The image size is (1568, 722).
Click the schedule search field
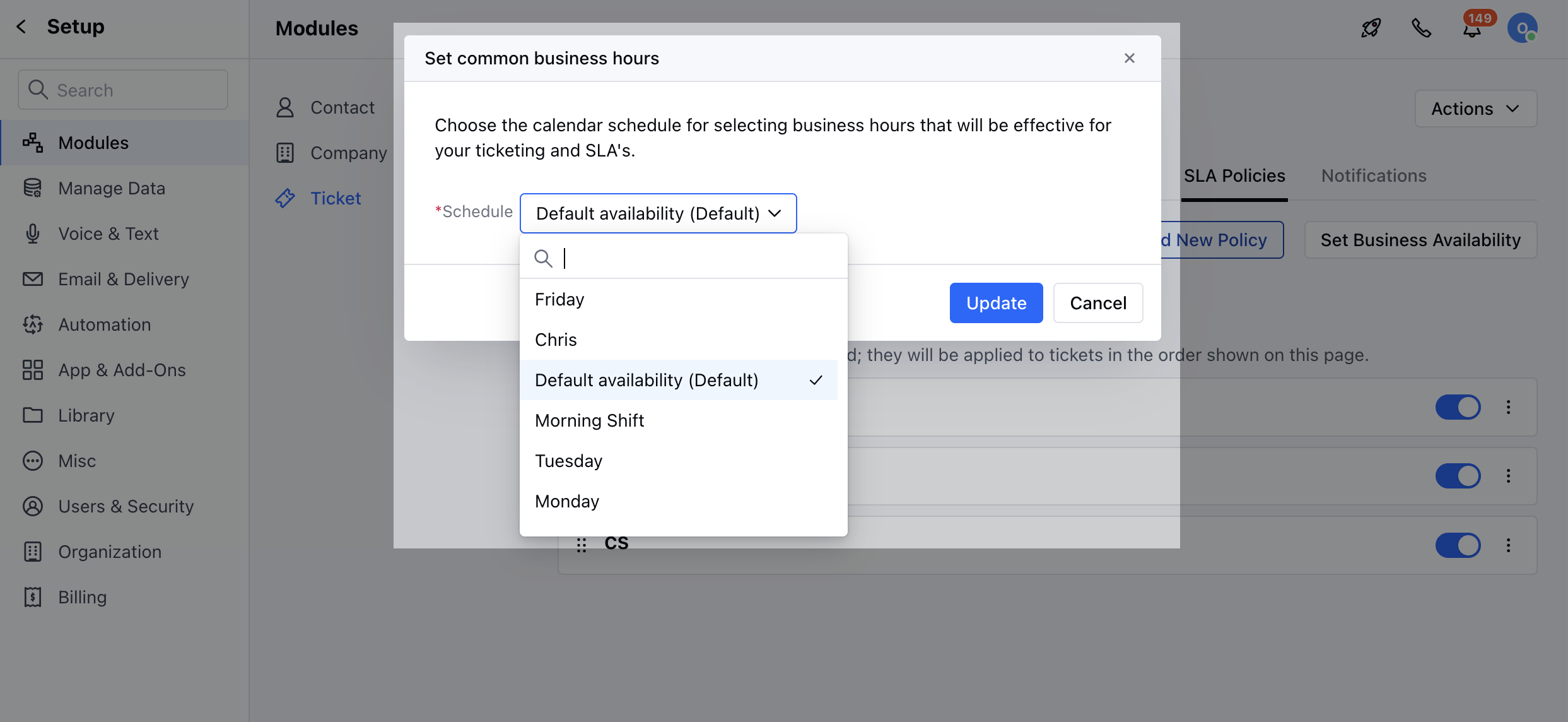coord(694,257)
